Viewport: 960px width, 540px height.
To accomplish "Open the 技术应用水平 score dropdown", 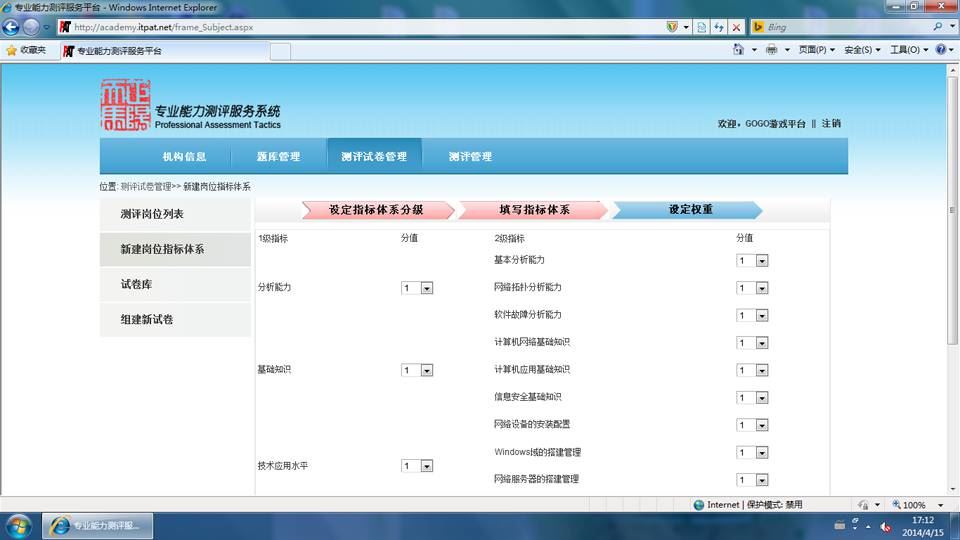I will tap(417, 466).
